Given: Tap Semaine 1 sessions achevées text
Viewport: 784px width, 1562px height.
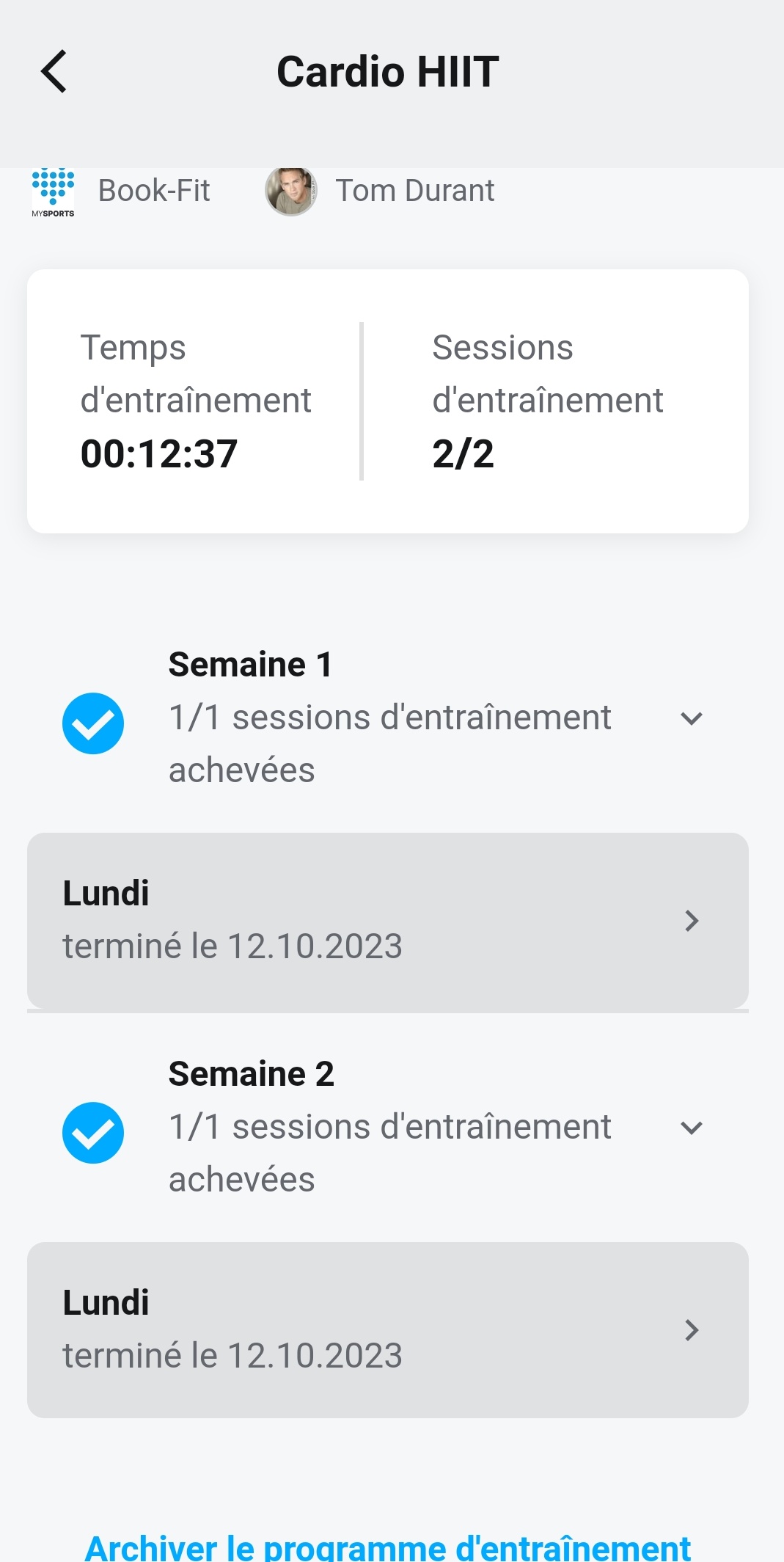Looking at the screenshot, I should coord(389,744).
